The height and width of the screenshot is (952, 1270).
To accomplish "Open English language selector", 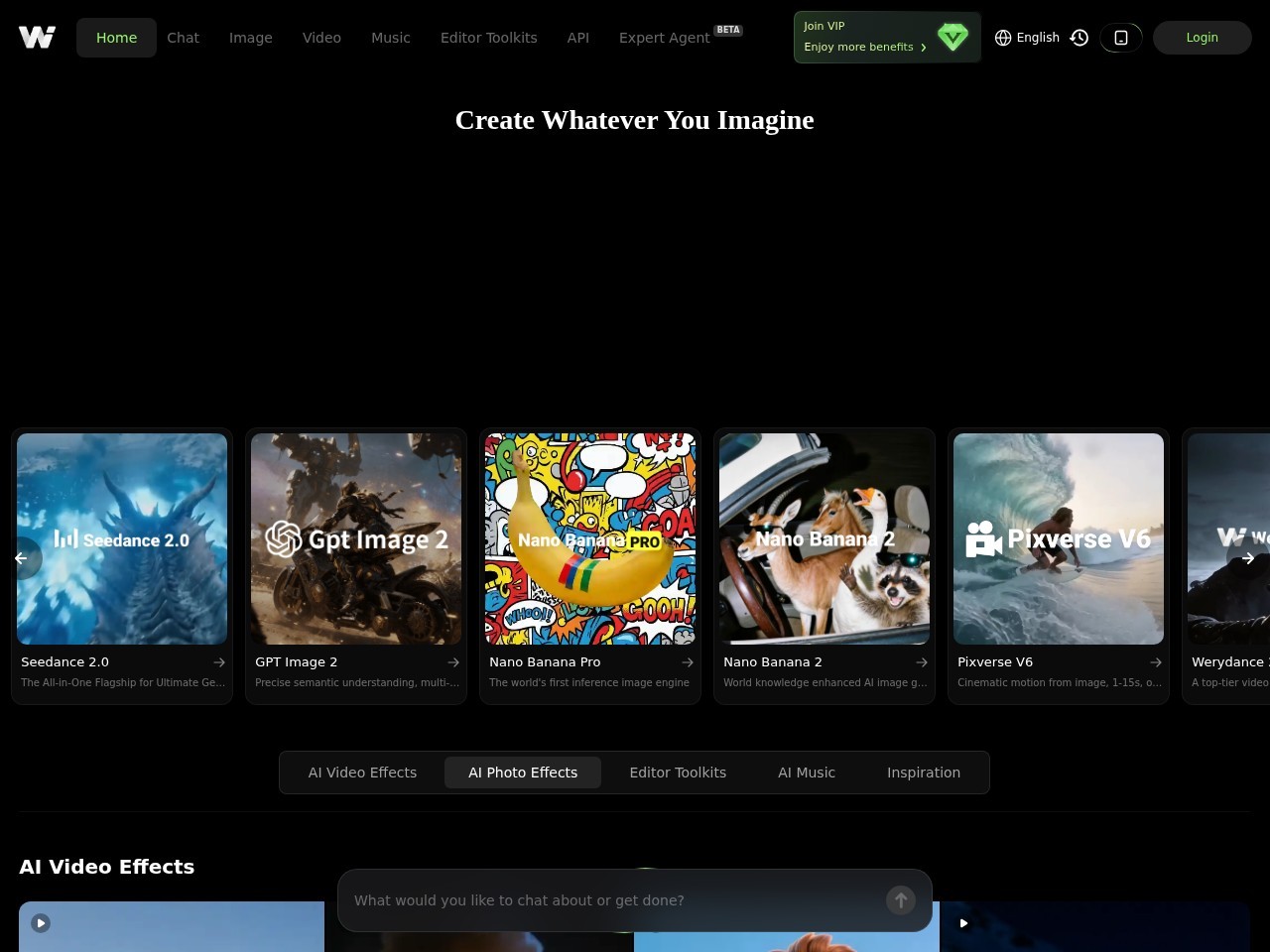I will [1027, 38].
